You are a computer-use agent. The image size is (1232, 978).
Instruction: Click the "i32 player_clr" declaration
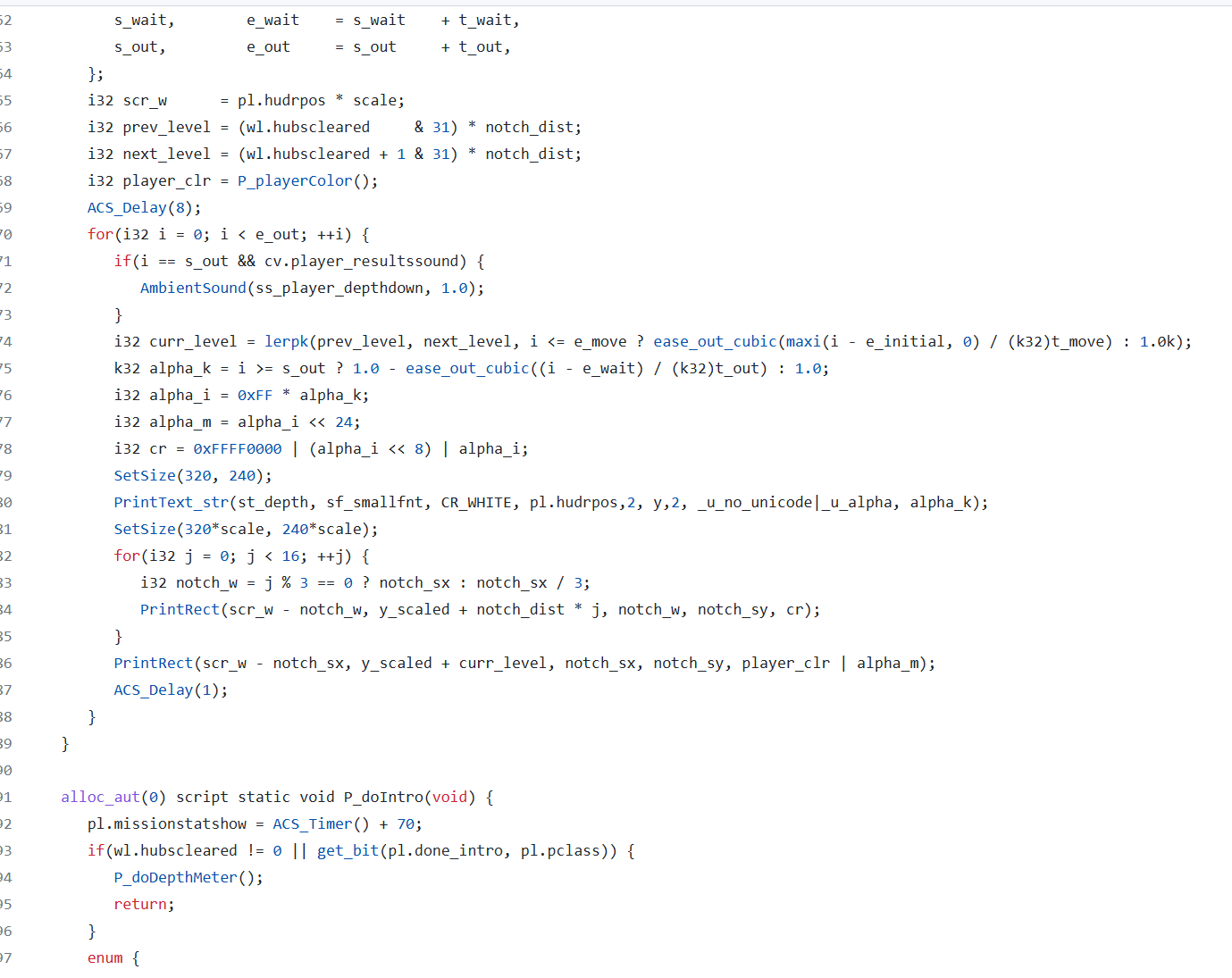(x=148, y=180)
